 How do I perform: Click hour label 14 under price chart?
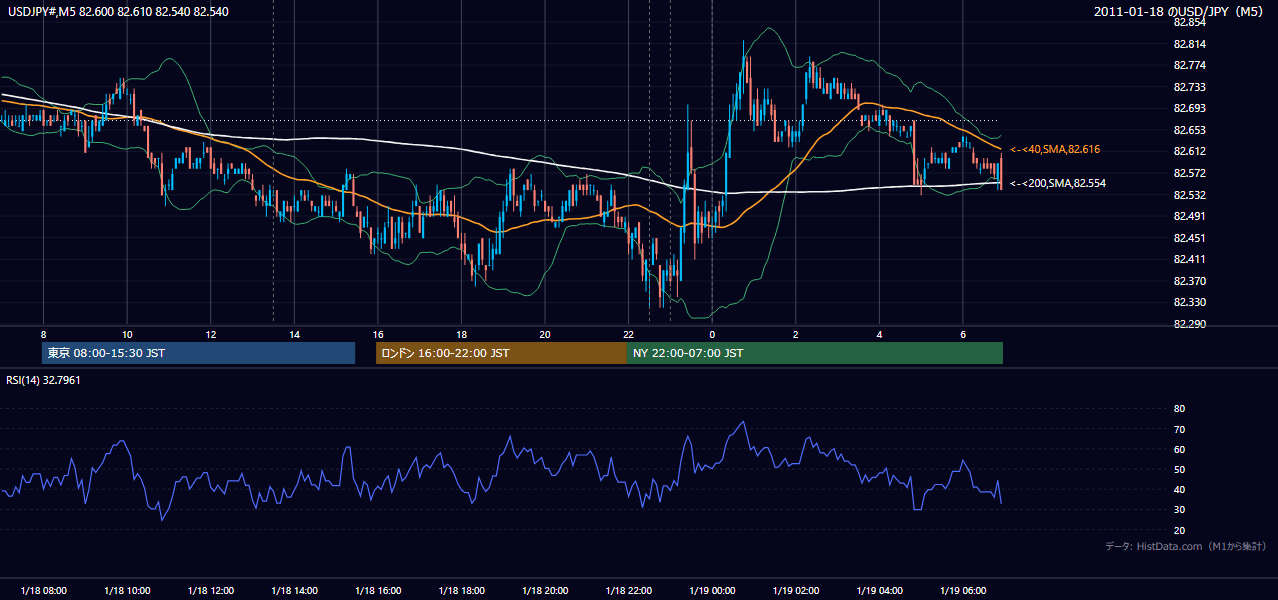pyautogui.click(x=294, y=334)
